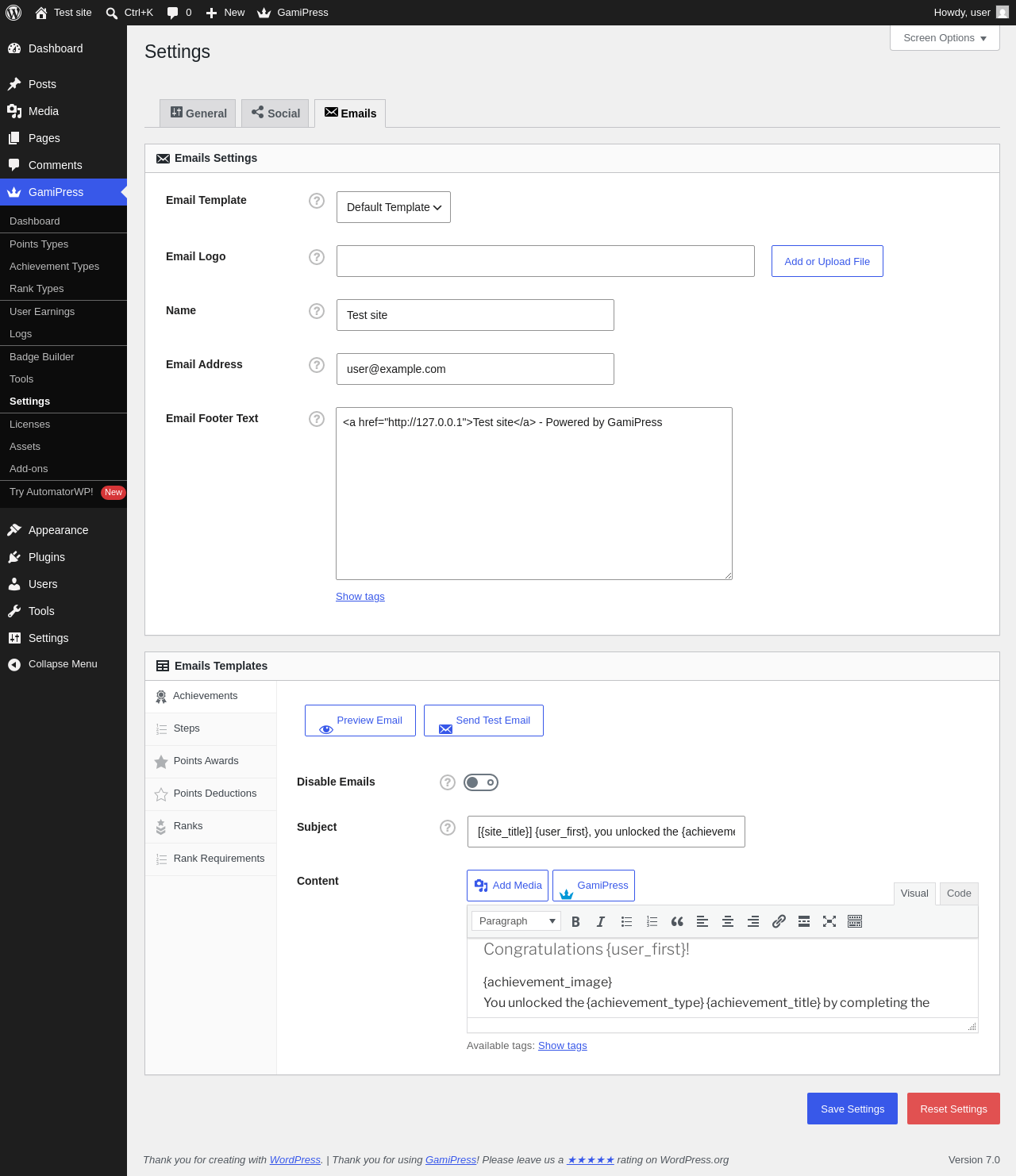Click the Reset Settings button
This screenshot has width=1016, height=1176.
[953, 1109]
